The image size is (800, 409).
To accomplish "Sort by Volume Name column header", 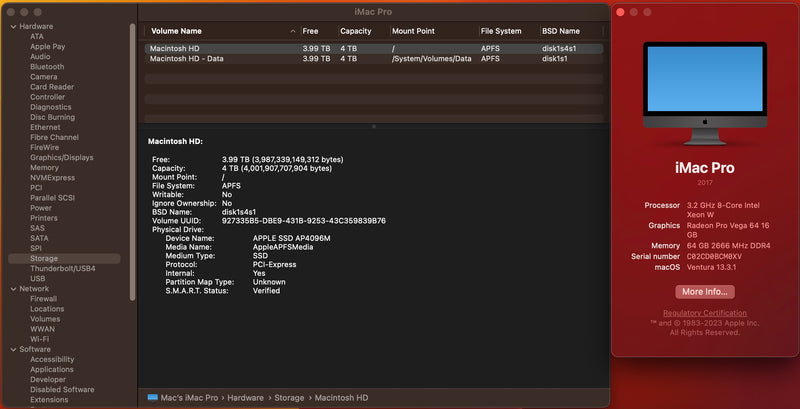I will point(176,31).
